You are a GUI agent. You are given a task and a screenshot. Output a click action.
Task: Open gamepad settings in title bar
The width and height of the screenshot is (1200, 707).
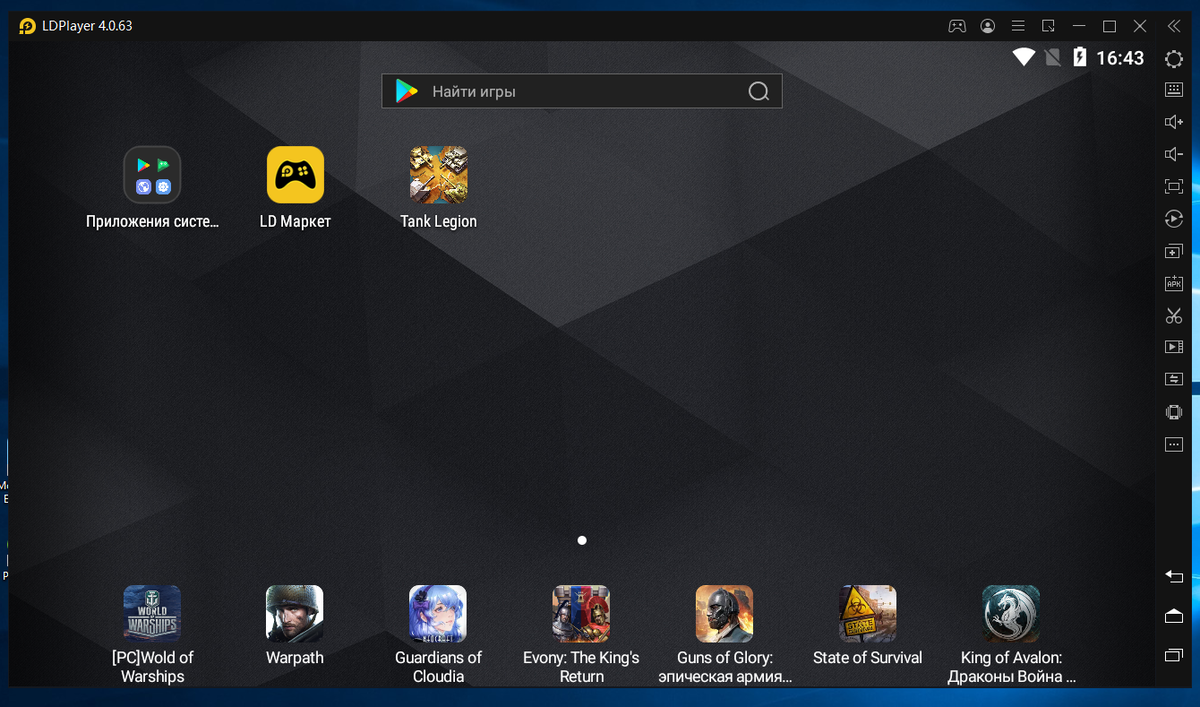[x=957, y=26]
